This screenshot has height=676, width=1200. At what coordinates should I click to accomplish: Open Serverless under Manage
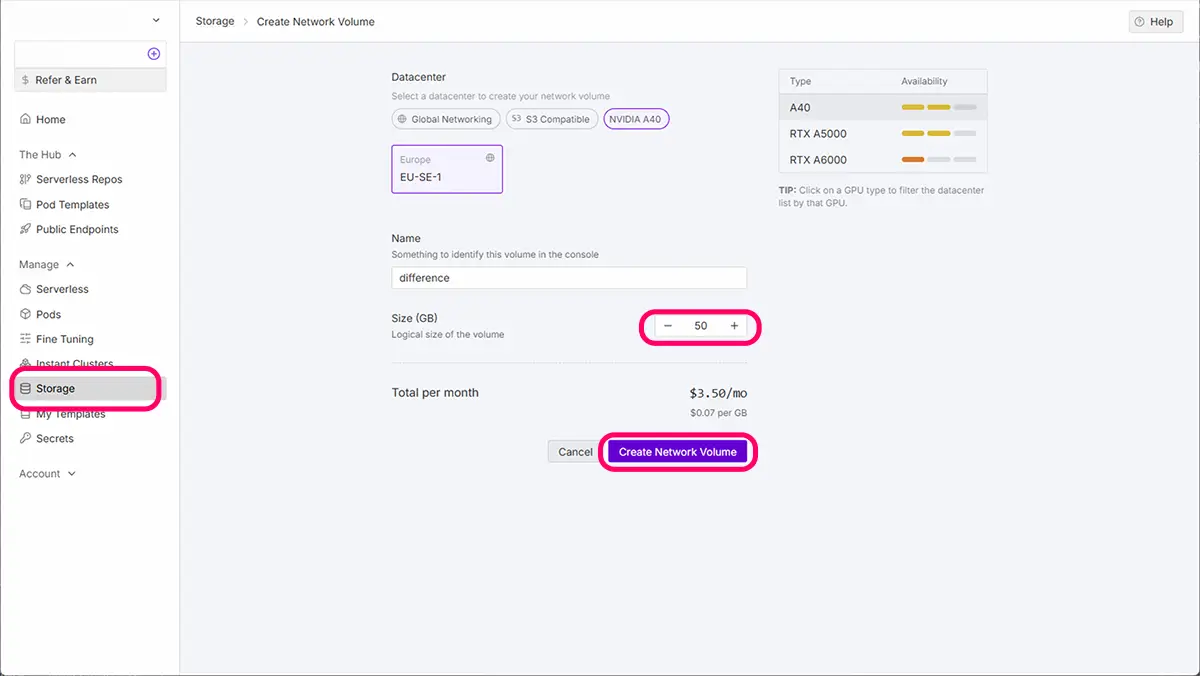coord(62,290)
